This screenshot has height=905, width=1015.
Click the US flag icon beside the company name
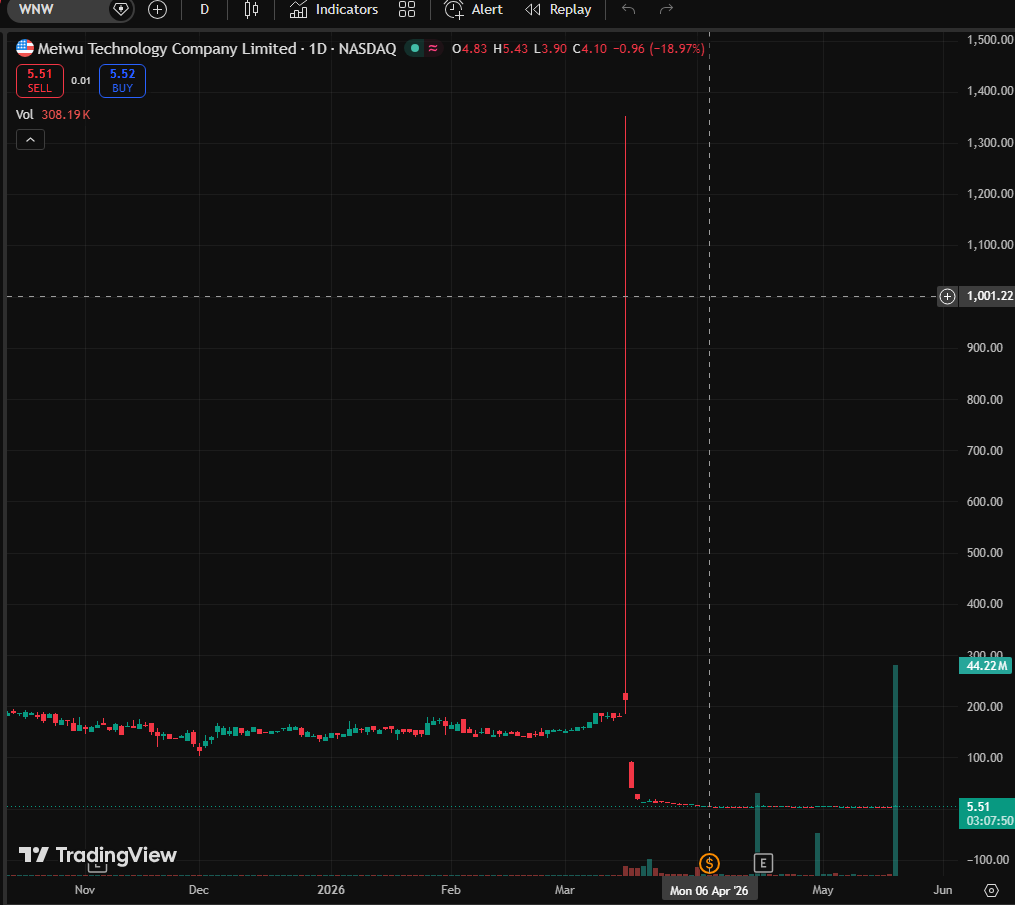[x=25, y=49]
